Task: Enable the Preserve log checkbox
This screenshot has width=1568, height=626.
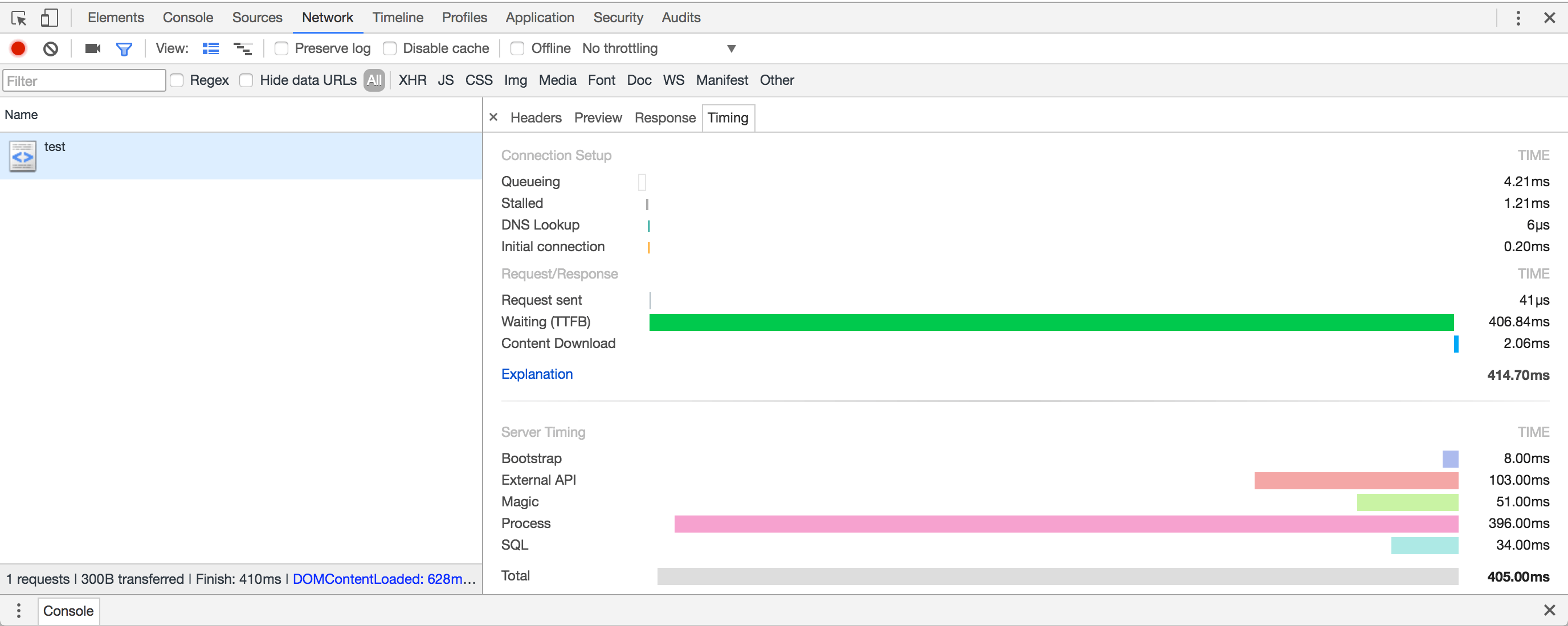Action: point(281,48)
